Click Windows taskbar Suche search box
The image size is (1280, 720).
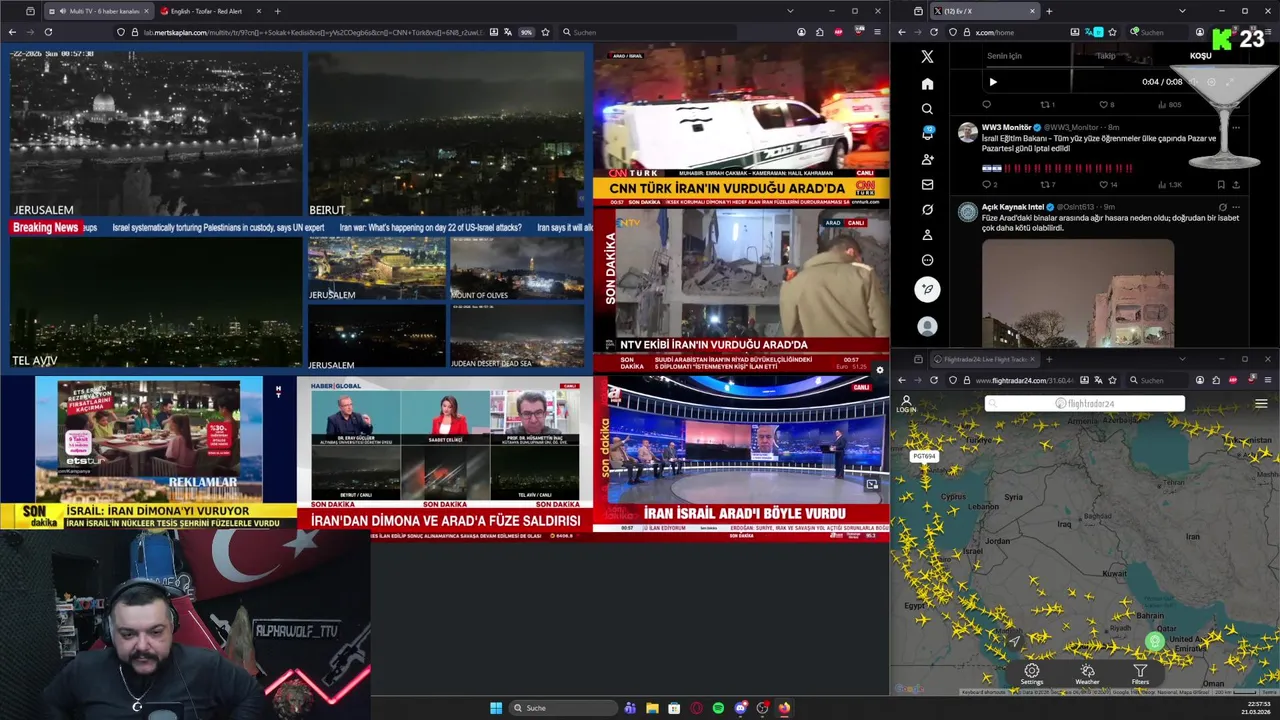pyautogui.click(x=564, y=708)
